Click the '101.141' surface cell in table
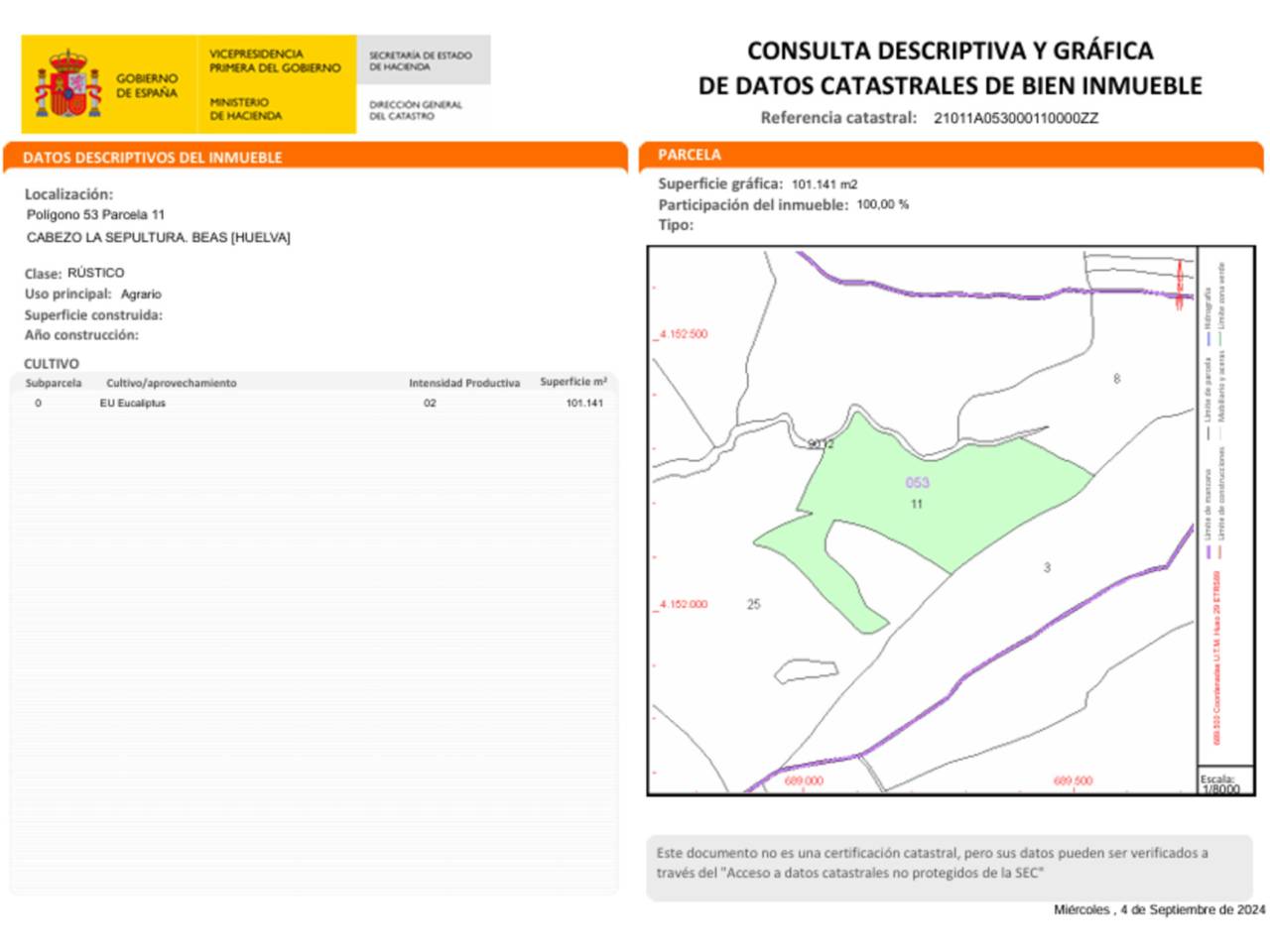This screenshot has height=952, width=1270. click(x=584, y=404)
